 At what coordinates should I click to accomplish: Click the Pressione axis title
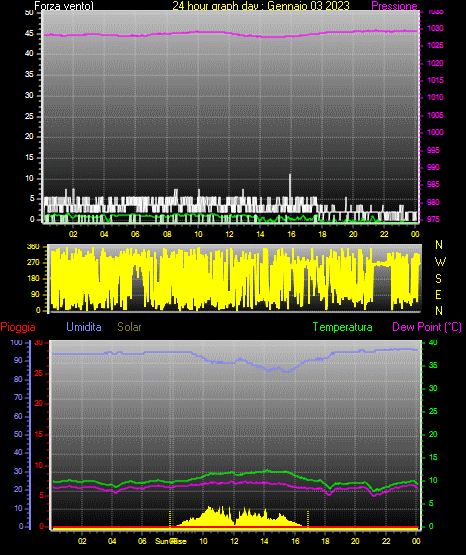394,6
